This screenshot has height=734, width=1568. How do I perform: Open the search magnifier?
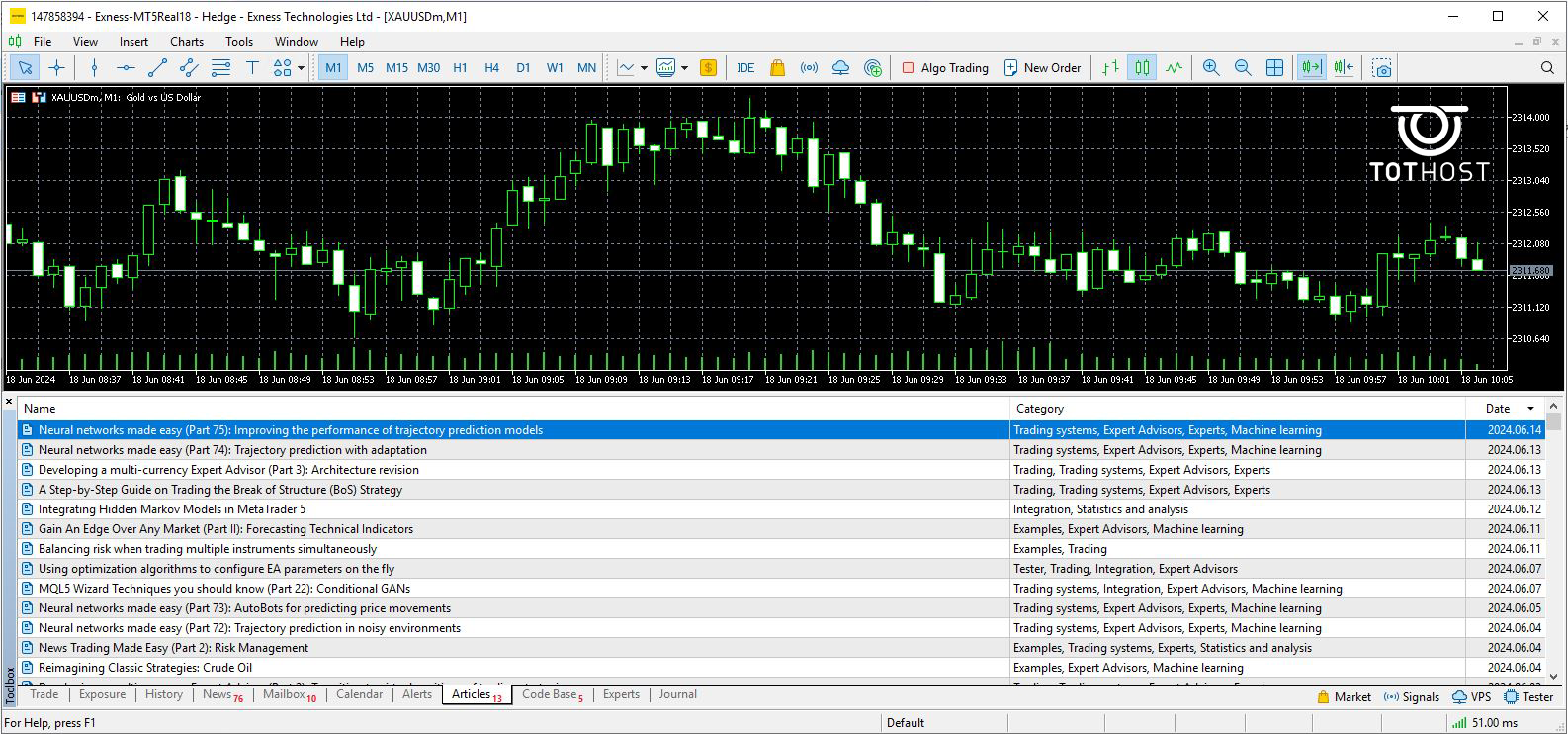pyautogui.click(x=1547, y=67)
